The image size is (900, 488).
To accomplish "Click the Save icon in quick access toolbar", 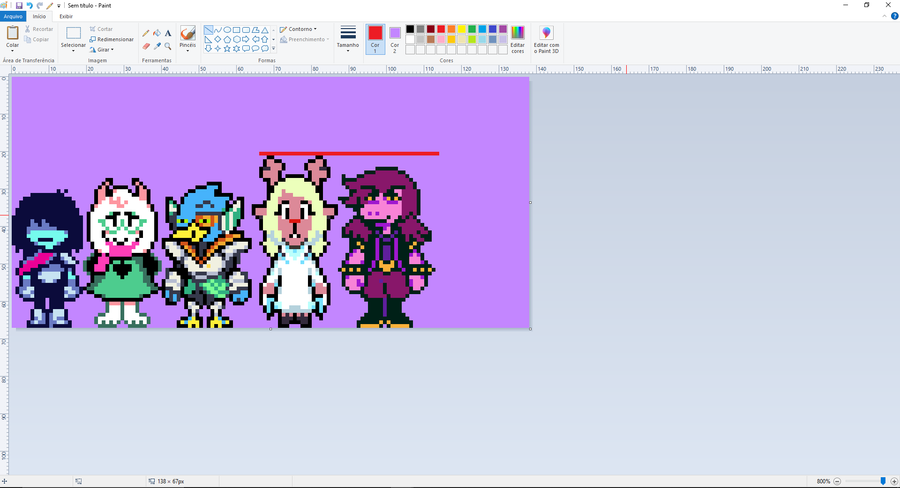I will (19, 5).
